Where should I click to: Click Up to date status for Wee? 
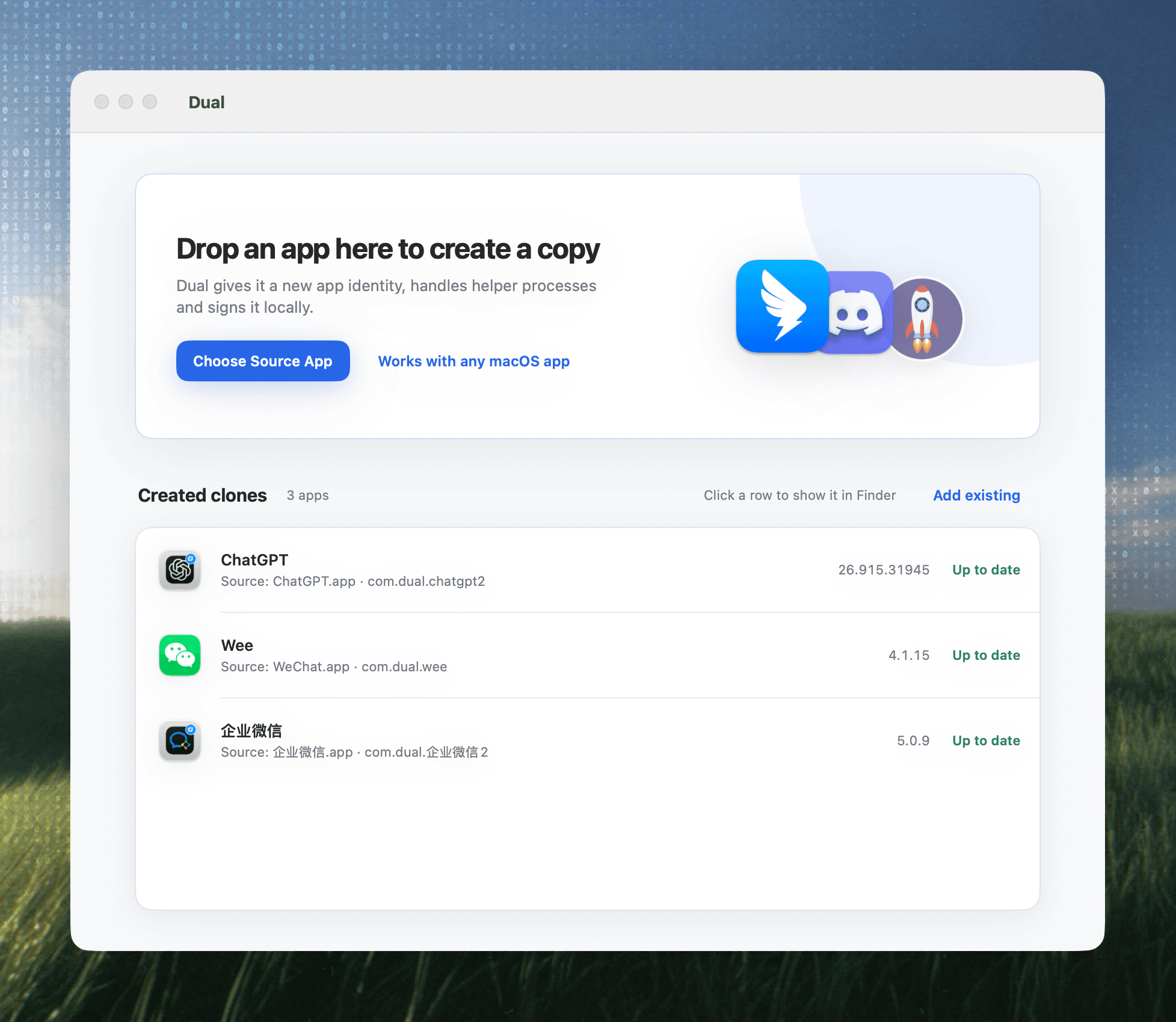[986, 655]
